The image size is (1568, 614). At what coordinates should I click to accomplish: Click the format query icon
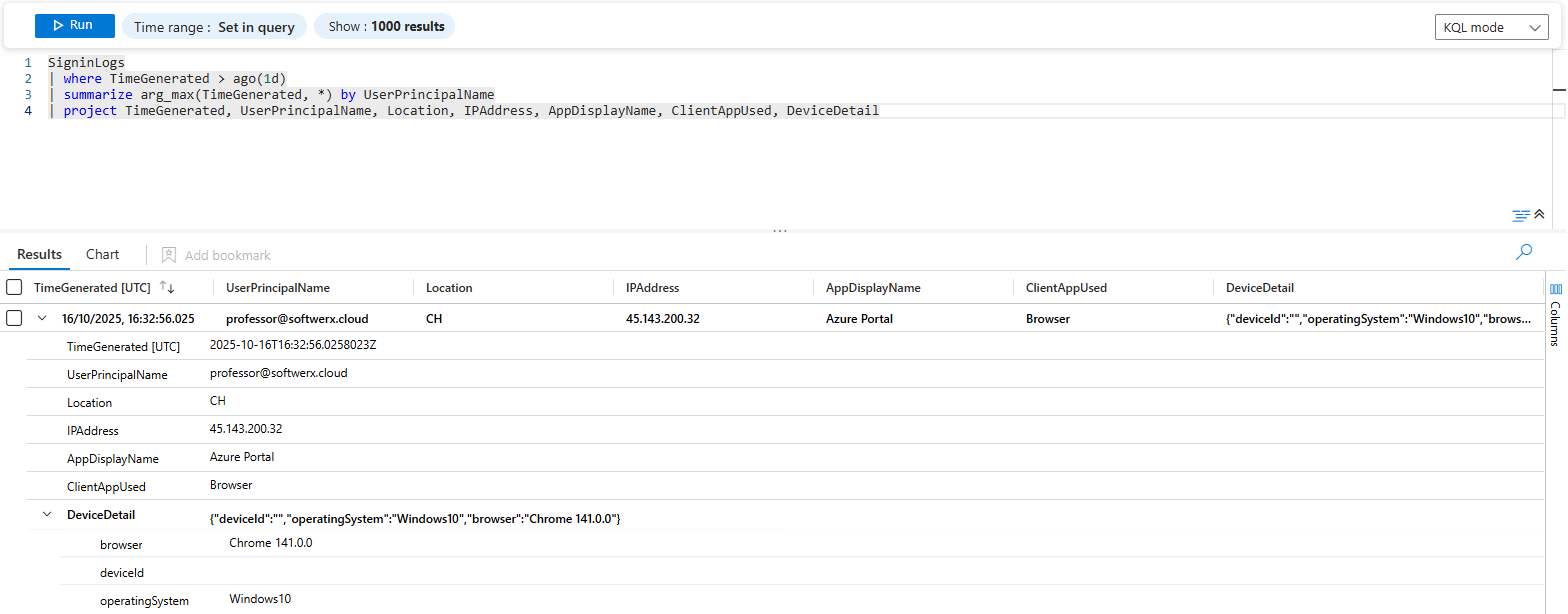1520,215
